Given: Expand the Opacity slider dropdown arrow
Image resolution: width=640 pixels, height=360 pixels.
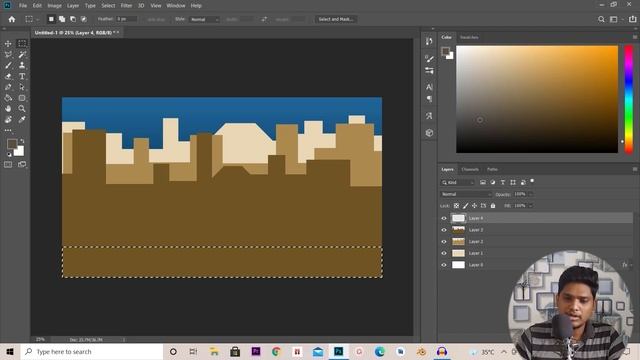Looking at the screenshot, I should pos(531,194).
